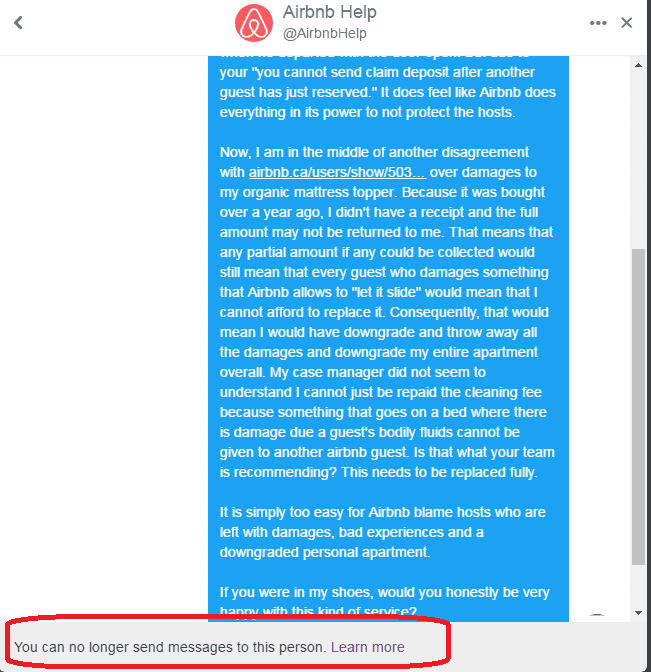The image size is (651, 672).
Task: Click the scrollbar track below the thumb
Action: coord(638,586)
